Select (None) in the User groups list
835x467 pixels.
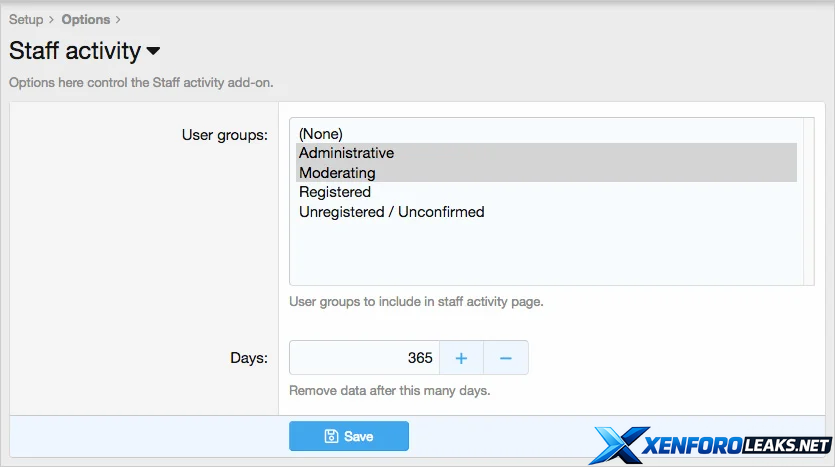(x=320, y=134)
